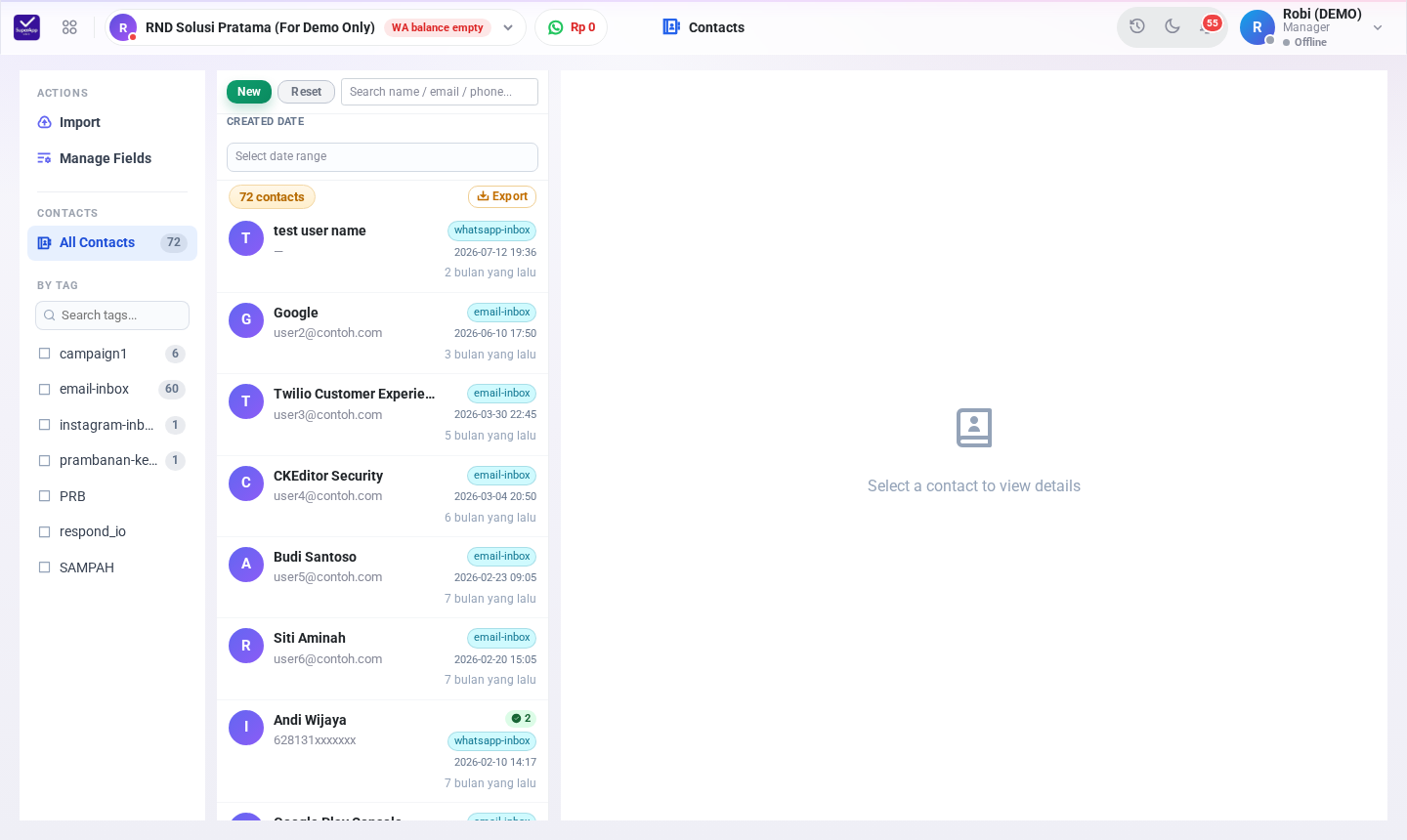Click the All Contacts address book icon
The height and width of the screenshot is (840, 1407).
(x=44, y=242)
